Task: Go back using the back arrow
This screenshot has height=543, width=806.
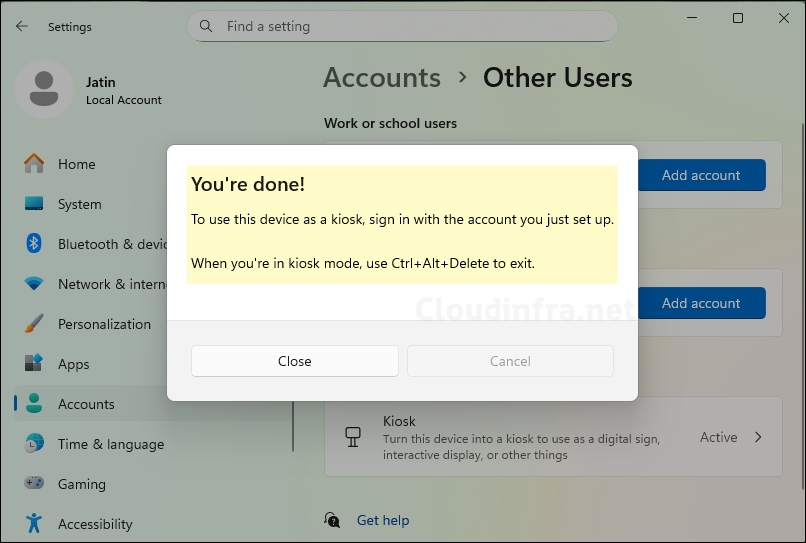Action: (22, 27)
